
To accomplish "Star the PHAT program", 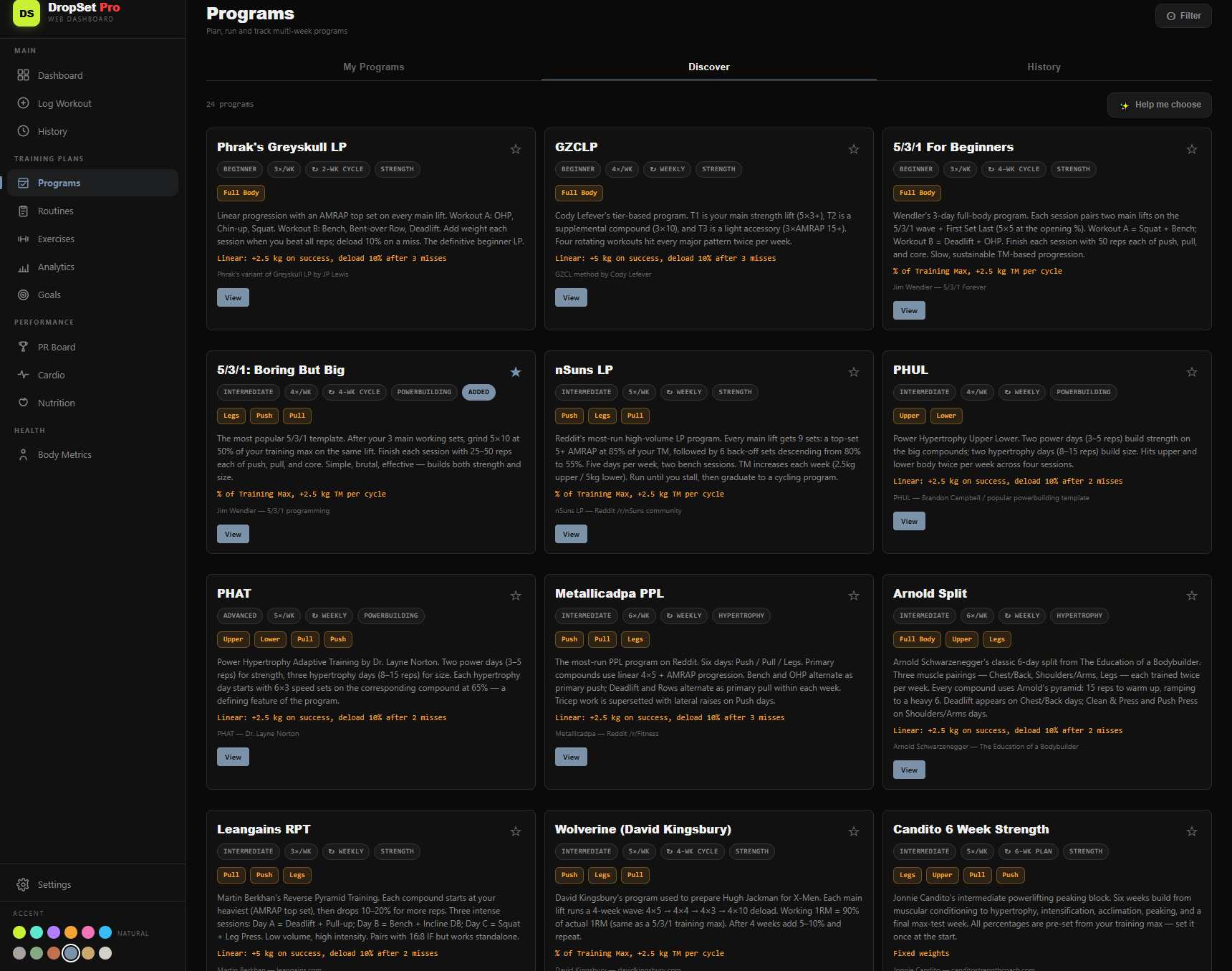I will [x=516, y=595].
